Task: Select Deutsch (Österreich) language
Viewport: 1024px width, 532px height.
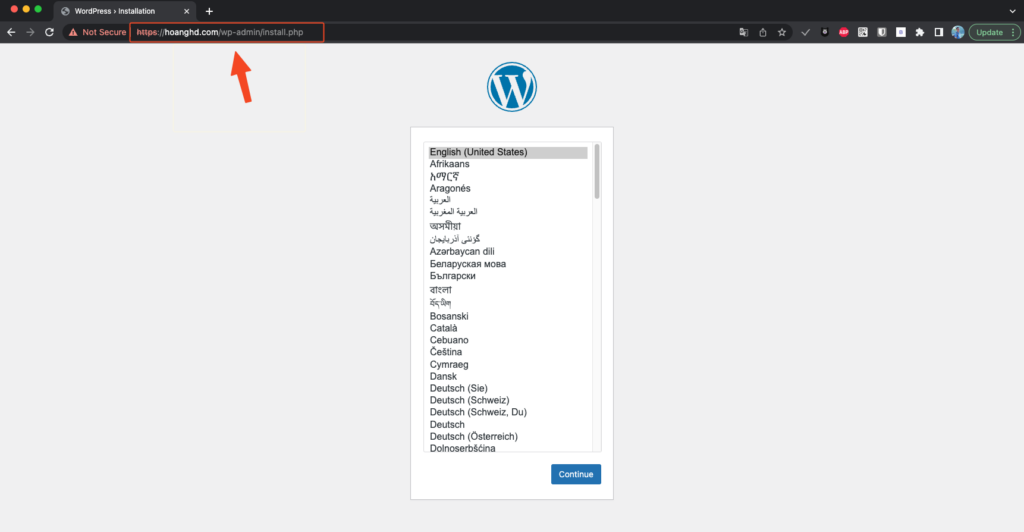Action: coord(473,436)
